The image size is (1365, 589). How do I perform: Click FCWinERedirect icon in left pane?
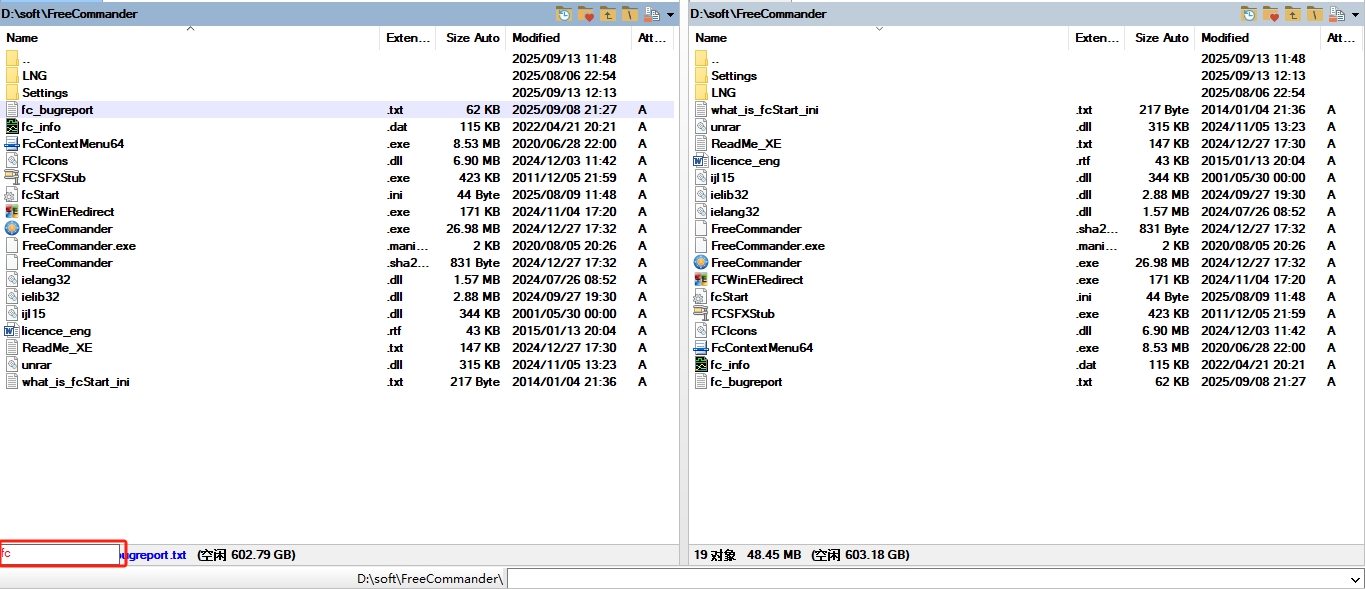(12, 212)
